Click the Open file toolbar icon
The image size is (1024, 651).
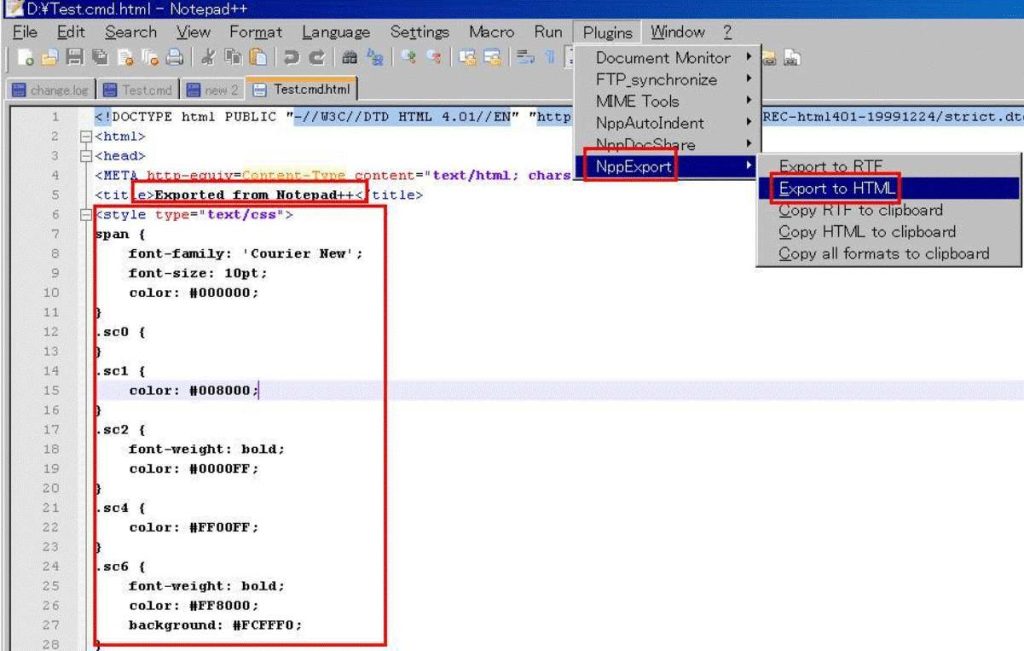50,57
